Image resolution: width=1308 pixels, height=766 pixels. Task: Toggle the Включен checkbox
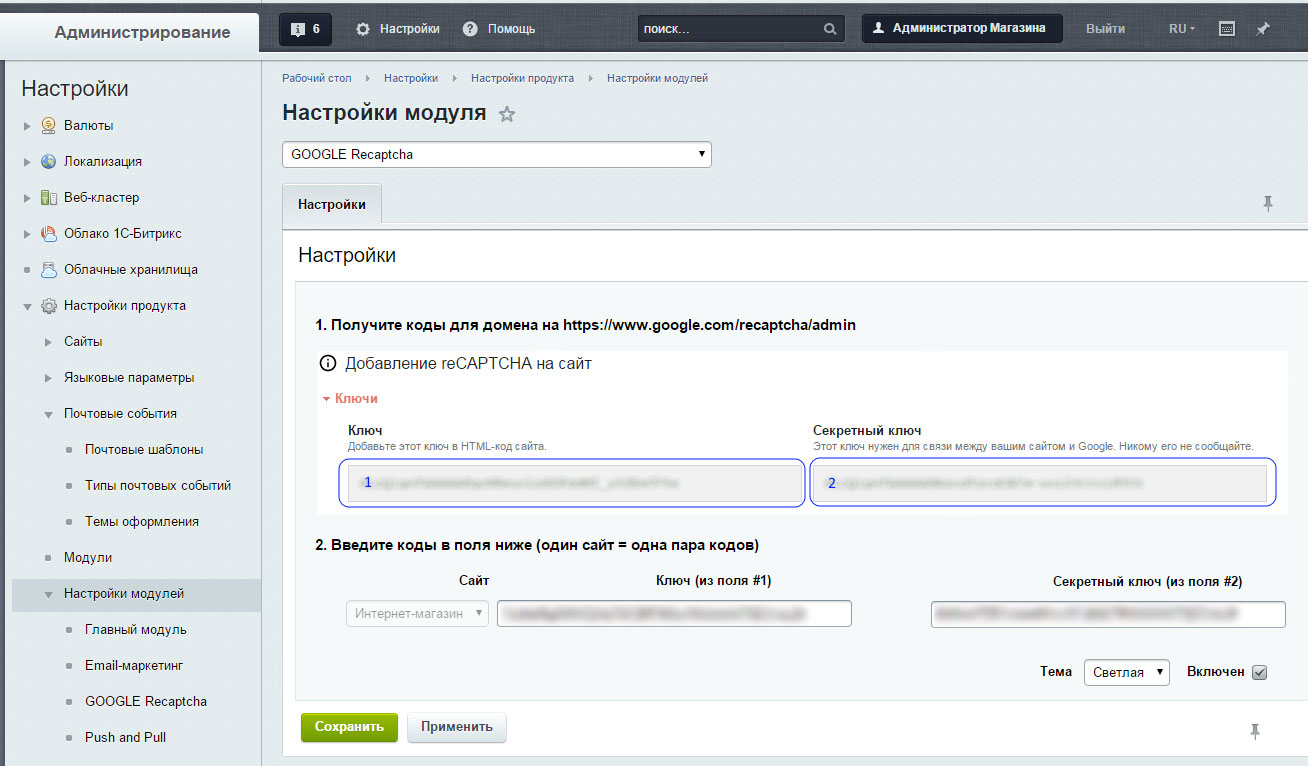click(1260, 672)
